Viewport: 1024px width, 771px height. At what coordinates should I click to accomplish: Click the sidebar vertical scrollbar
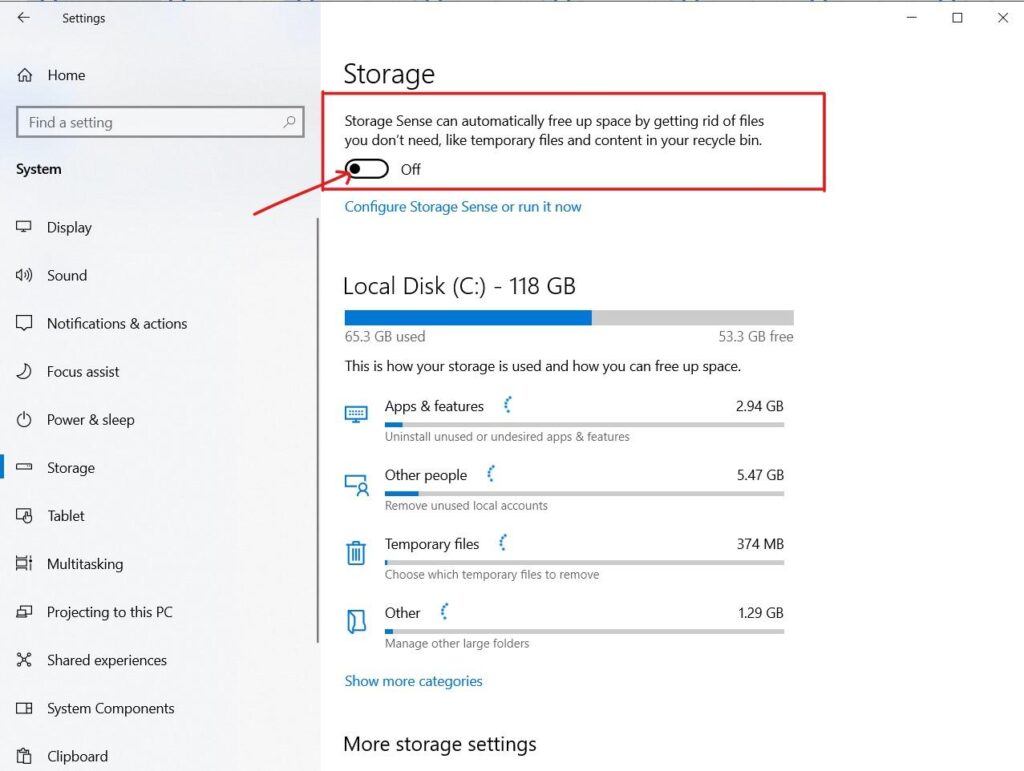[317, 430]
